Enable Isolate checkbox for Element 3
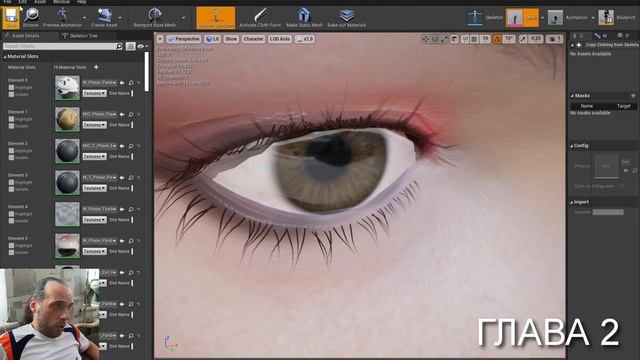Image resolution: width=640 pixels, height=360 pixels. point(11,189)
